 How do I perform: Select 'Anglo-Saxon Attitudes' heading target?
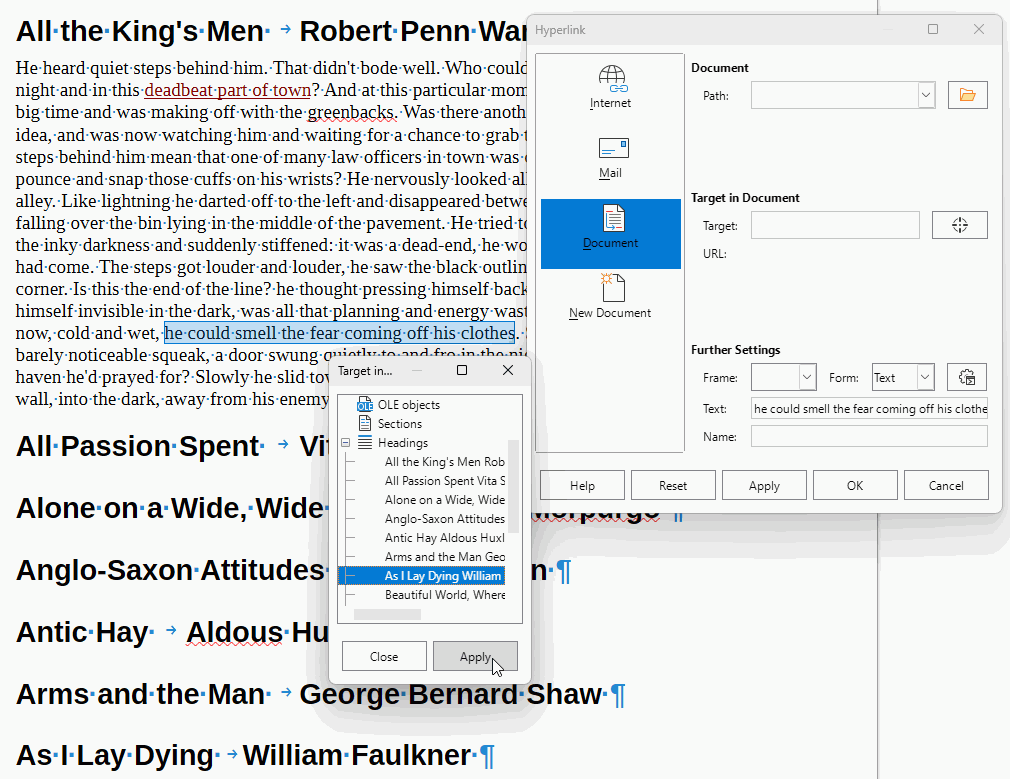444,519
